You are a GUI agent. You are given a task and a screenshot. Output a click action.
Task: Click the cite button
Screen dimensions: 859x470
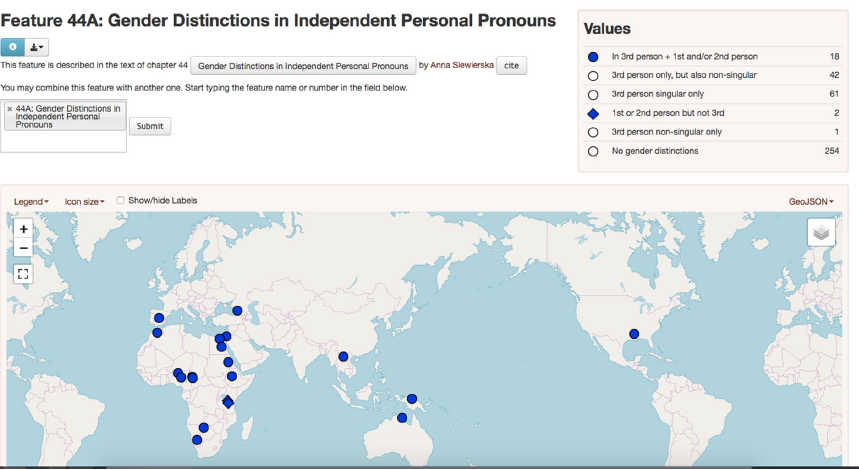coord(511,66)
